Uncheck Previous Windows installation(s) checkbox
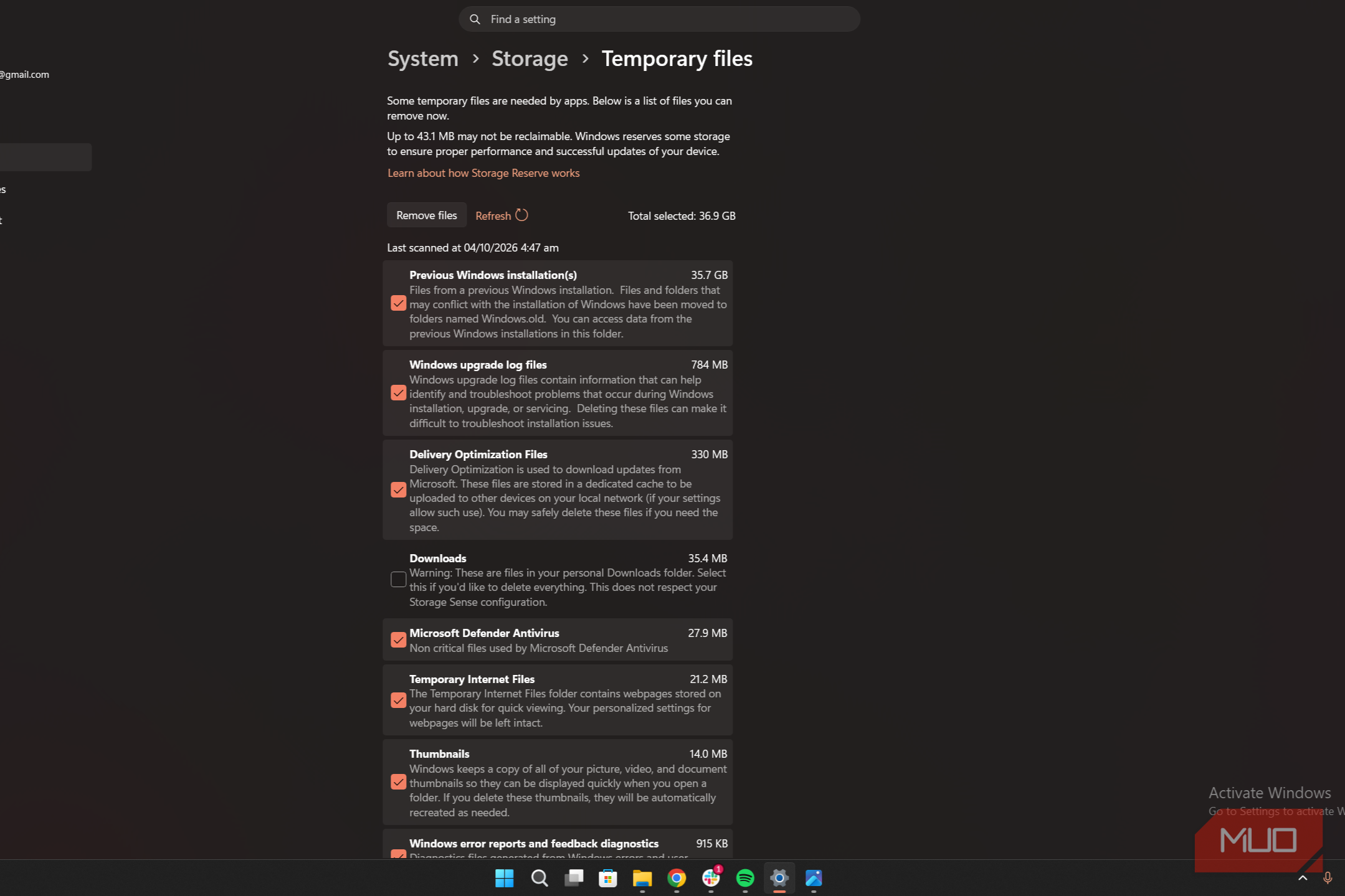This screenshot has height=896, width=1345. [398, 303]
